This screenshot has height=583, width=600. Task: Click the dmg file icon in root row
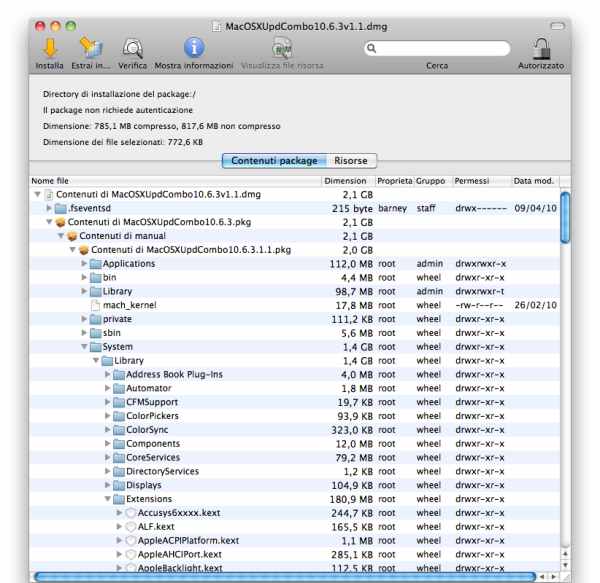[x=49, y=195]
